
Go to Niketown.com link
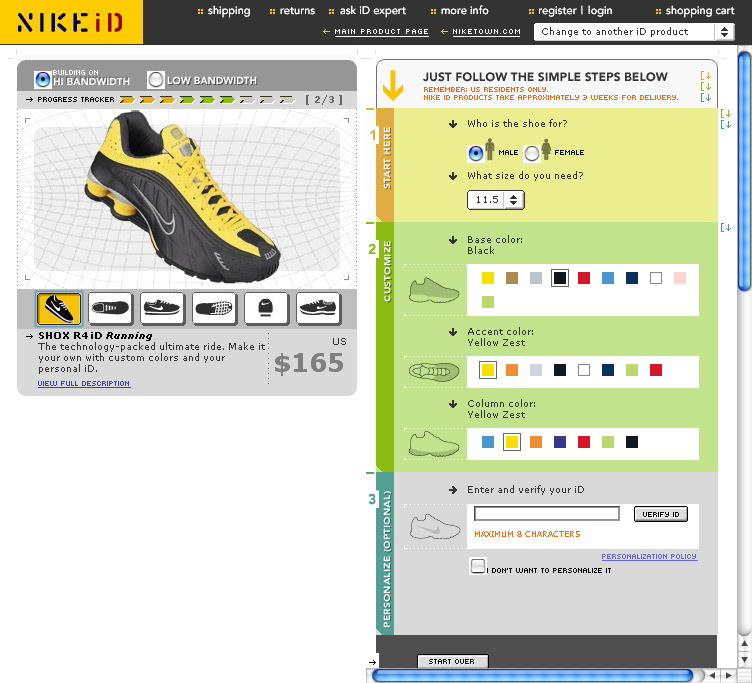click(486, 32)
